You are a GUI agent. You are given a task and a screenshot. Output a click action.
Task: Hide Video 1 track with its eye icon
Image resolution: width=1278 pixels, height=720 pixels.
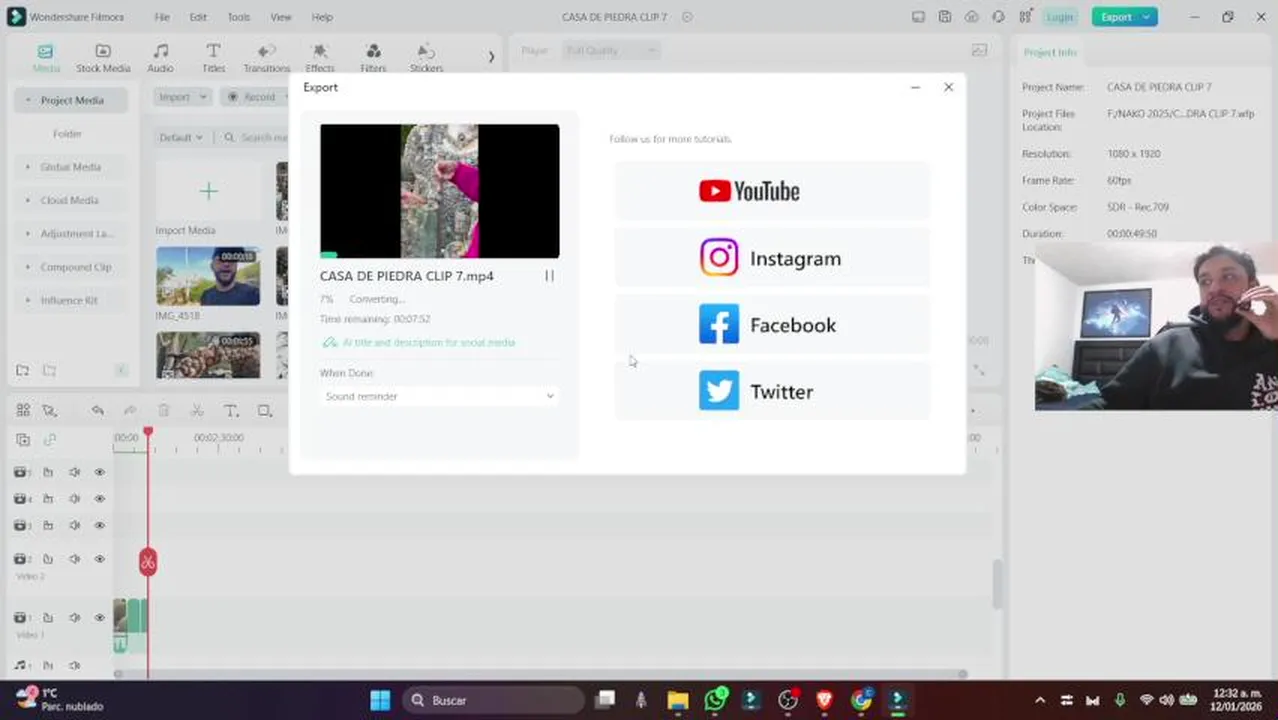click(x=99, y=618)
